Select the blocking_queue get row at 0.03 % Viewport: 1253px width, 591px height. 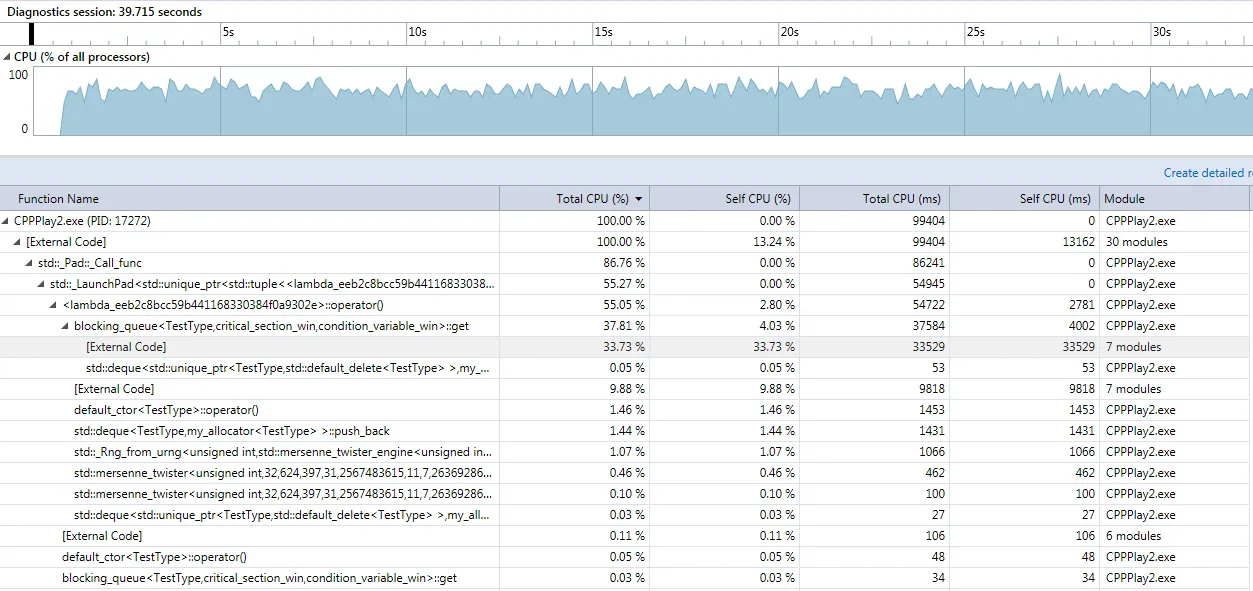[x=626, y=577]
